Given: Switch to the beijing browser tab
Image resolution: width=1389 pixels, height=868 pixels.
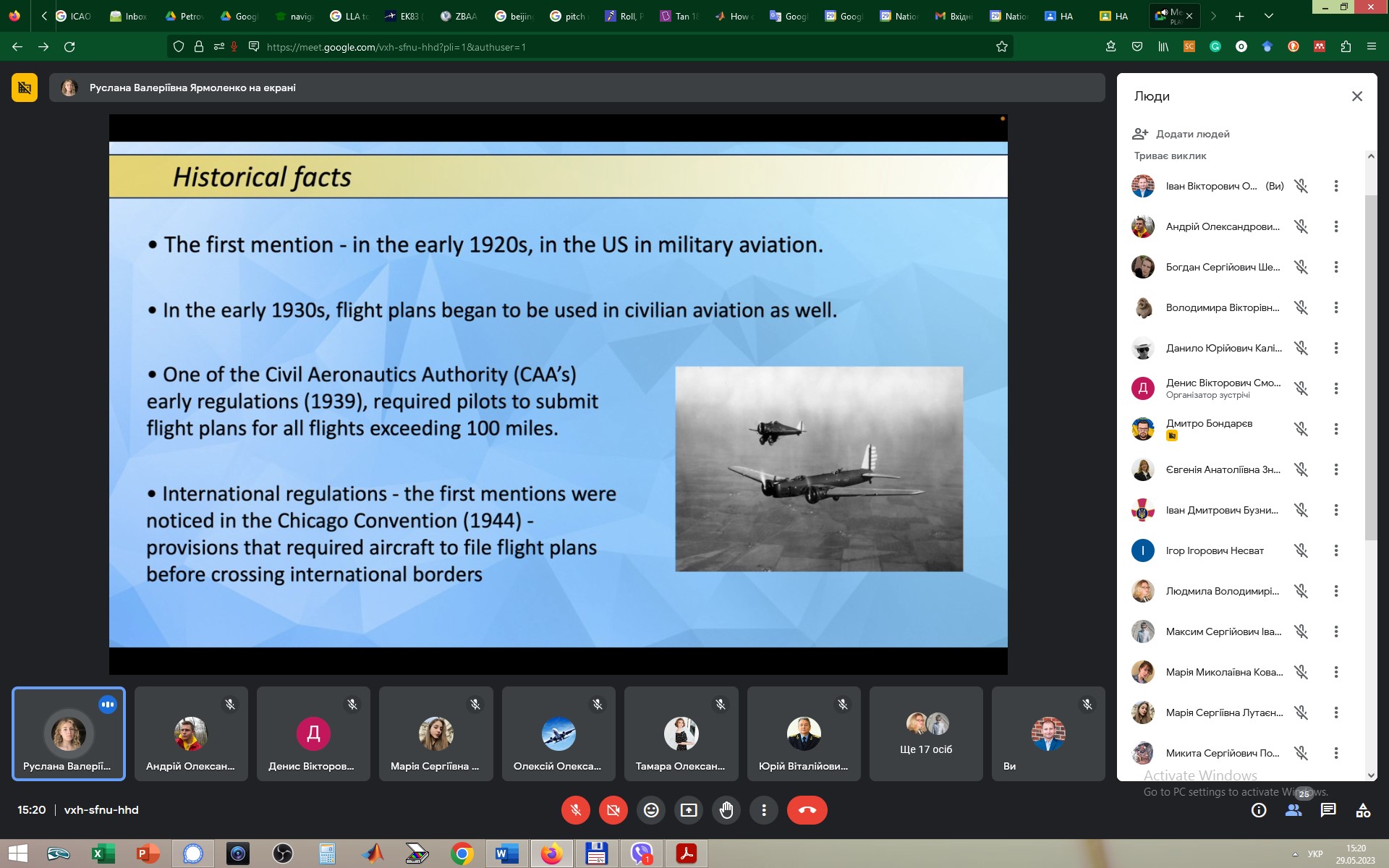Looking at the screenshot, I should [x=514, y=16].
